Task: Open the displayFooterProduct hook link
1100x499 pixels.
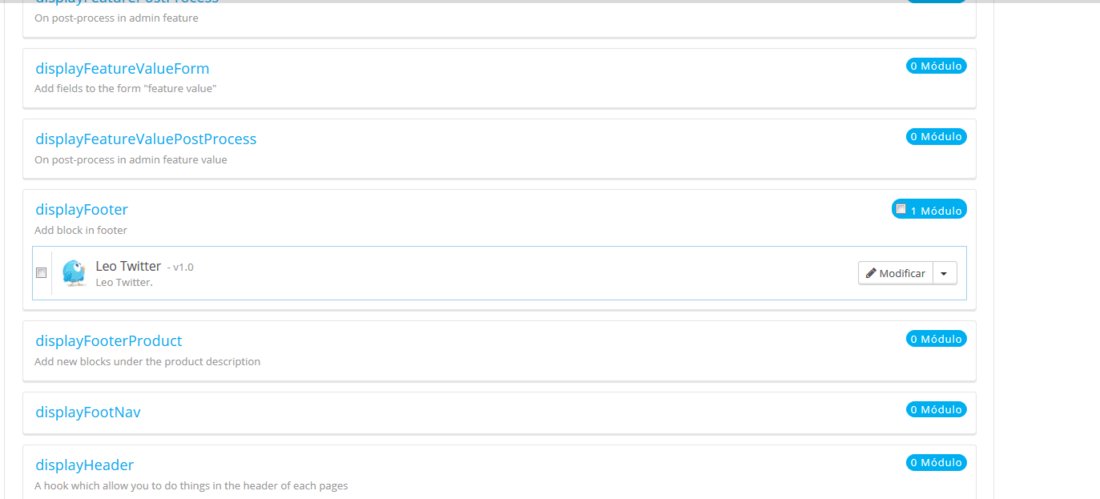Action: pos(109,340)
